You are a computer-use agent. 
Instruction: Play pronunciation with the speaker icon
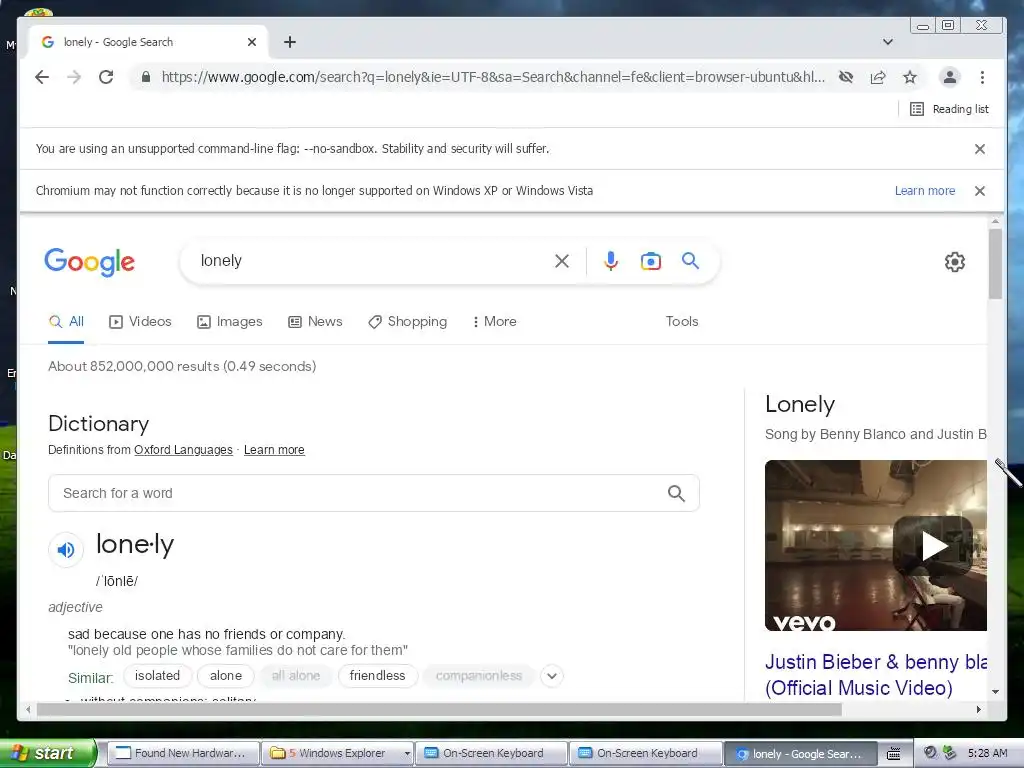click(66, 550)
